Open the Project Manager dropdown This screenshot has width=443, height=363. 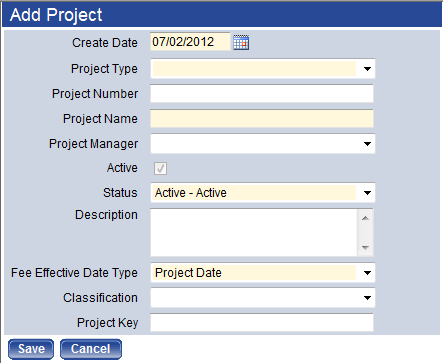(263, 144)
